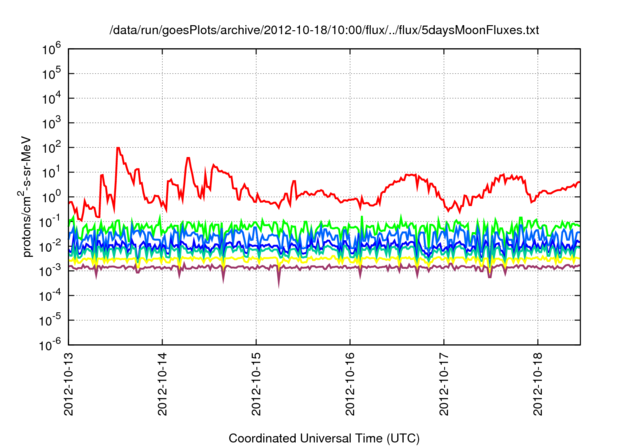Click the x-axis date 2012-10-16
Image resolution: width=640 pixels, height=448 pixels.
point(350,383)
